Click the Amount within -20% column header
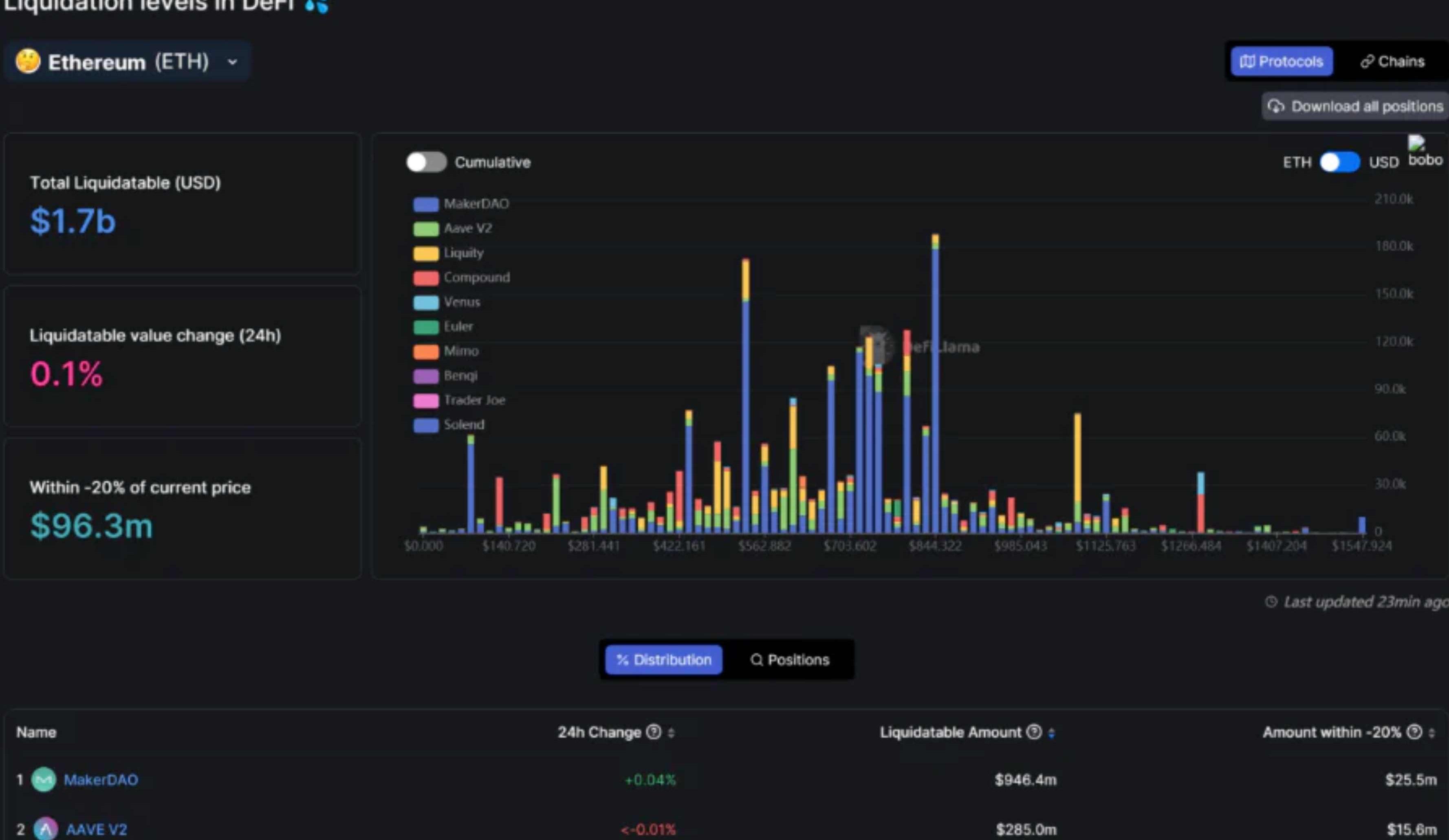This screenshot has width=1449, height=840. (x=1332, y=732)
